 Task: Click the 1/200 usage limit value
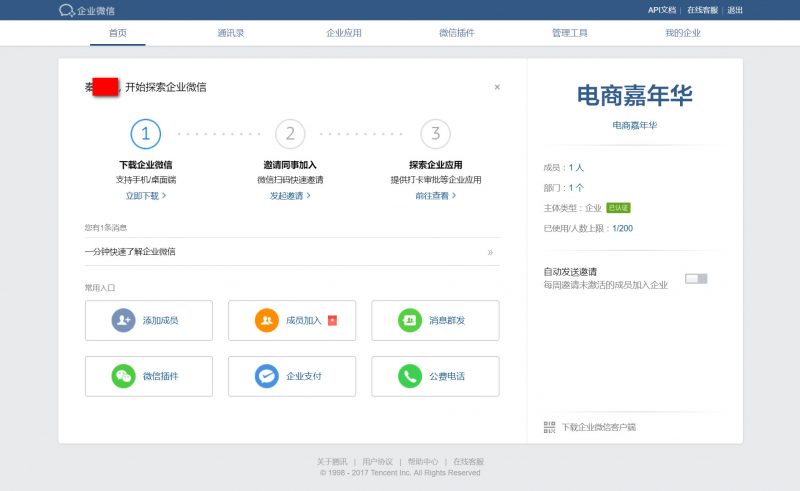coord(622,229)
